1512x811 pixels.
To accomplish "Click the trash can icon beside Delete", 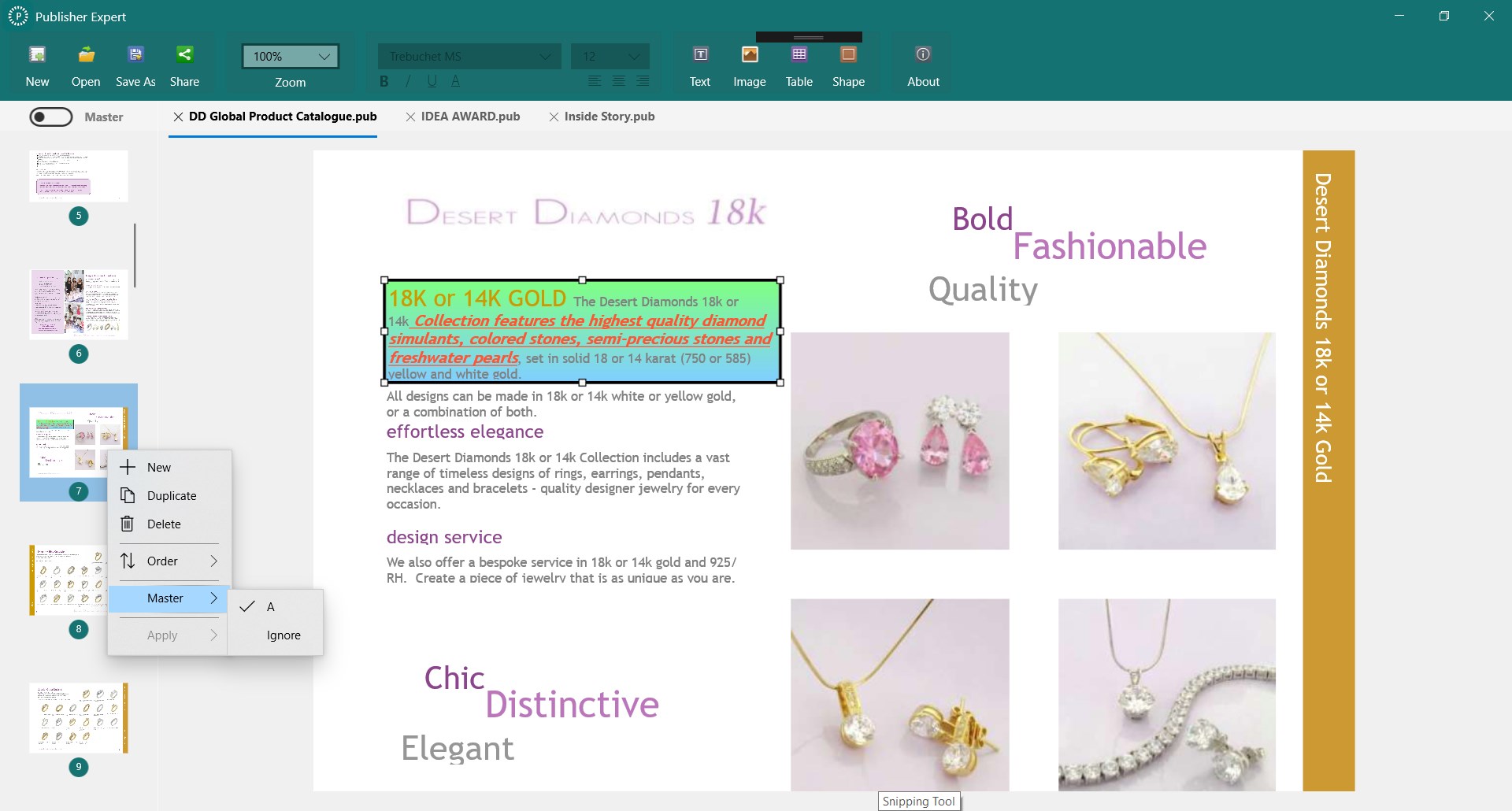I will tap(128, 524).
